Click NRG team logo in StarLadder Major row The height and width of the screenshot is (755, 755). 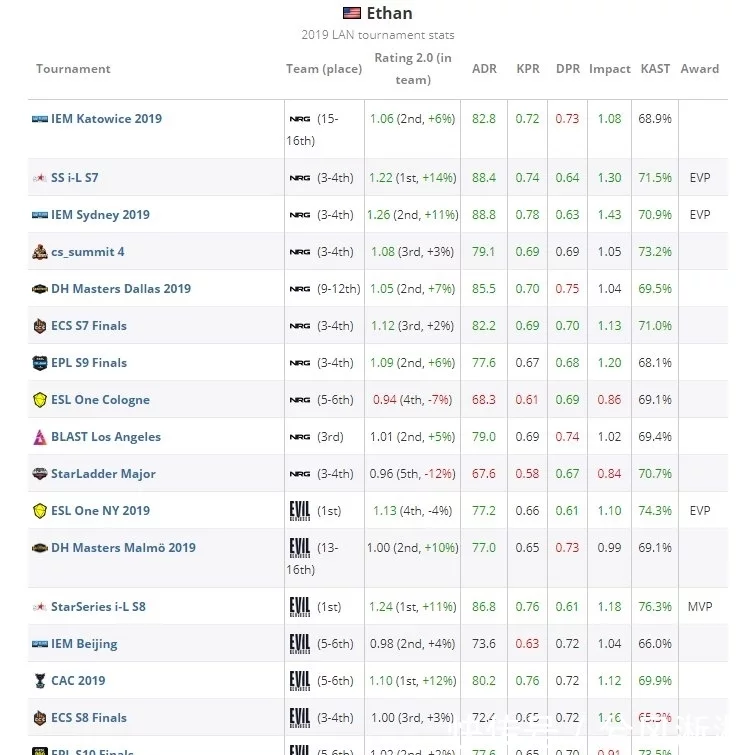pyautogui.click(x=300, y=474)
